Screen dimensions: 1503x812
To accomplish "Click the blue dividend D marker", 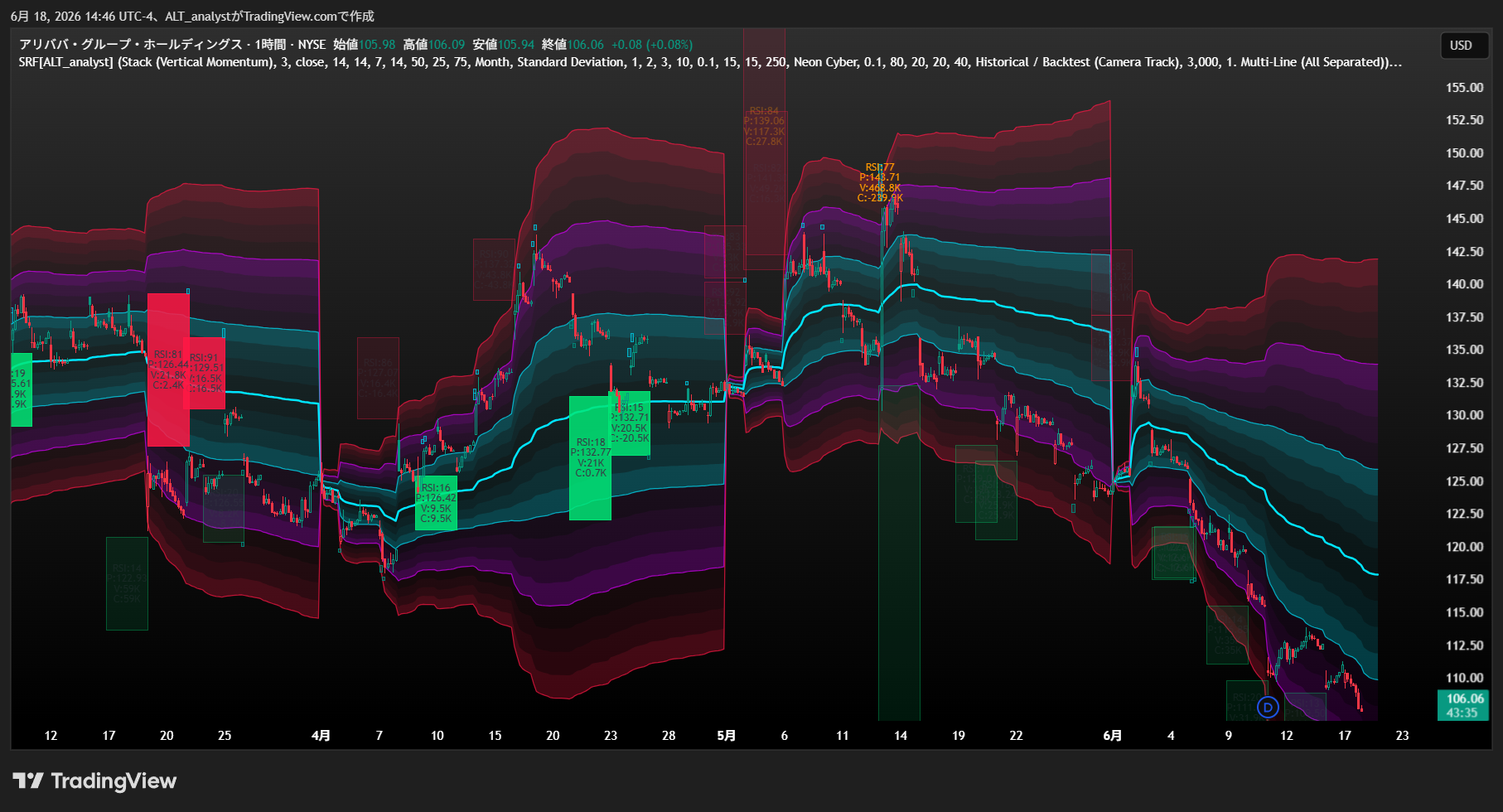I will tap(1268, 707).
